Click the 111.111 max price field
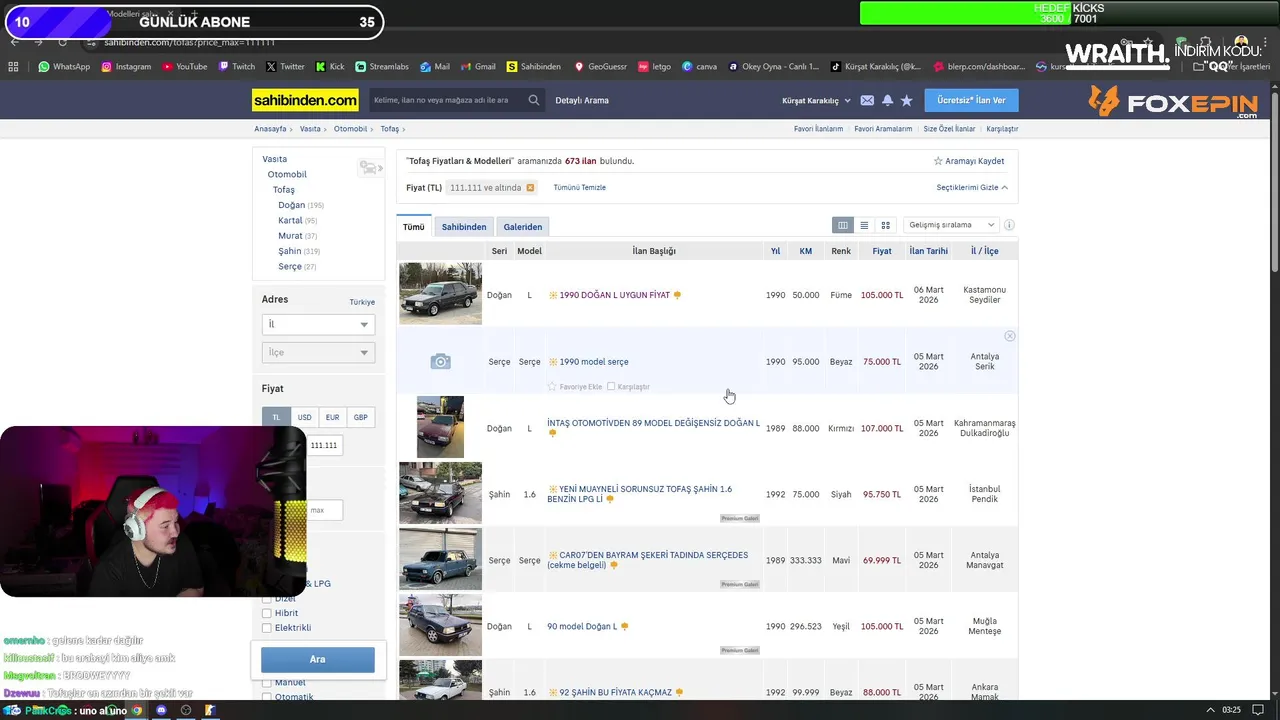The width and height of the screenshot is (1280, 720). point(325,445)
